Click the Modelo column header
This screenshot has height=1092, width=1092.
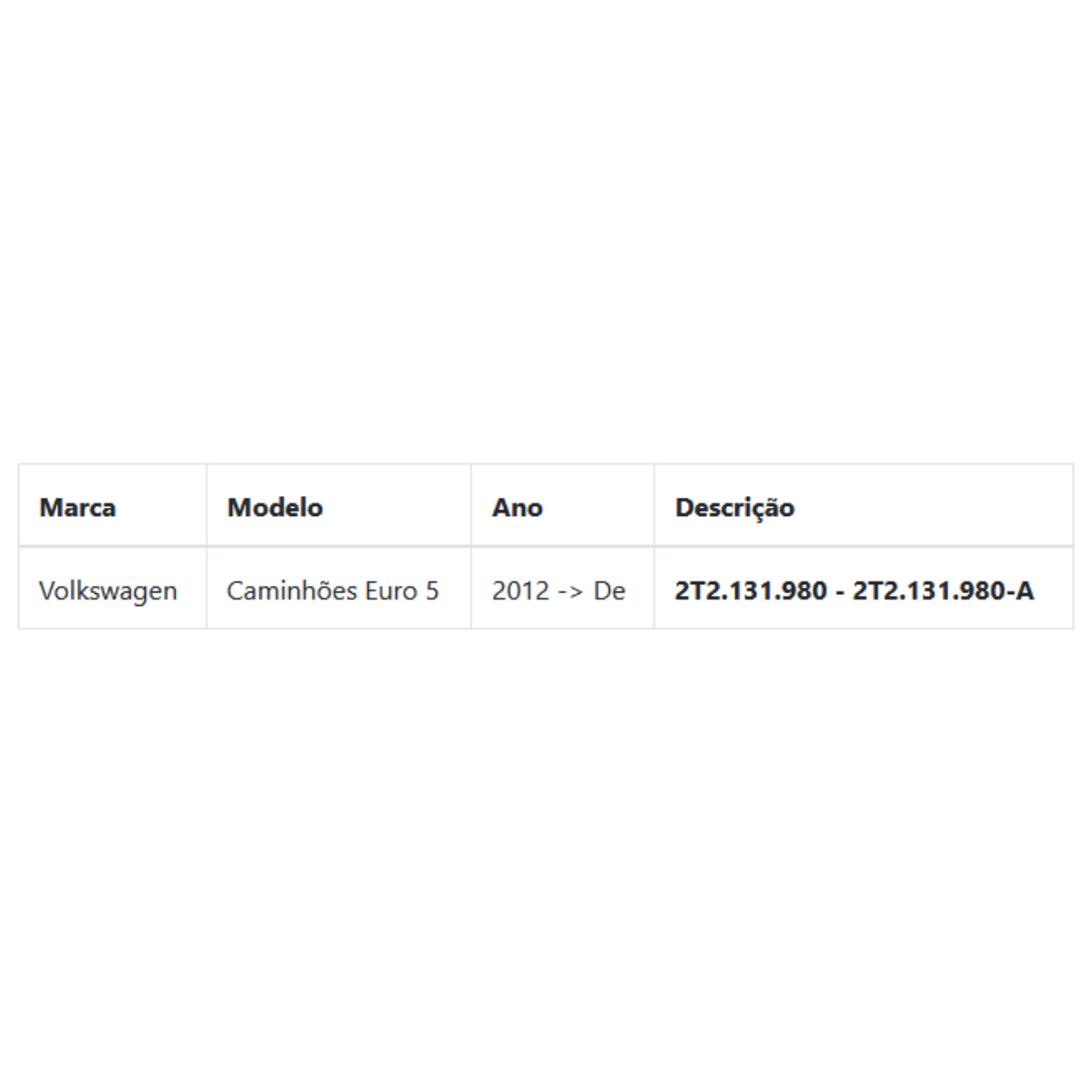coord(275,507)
